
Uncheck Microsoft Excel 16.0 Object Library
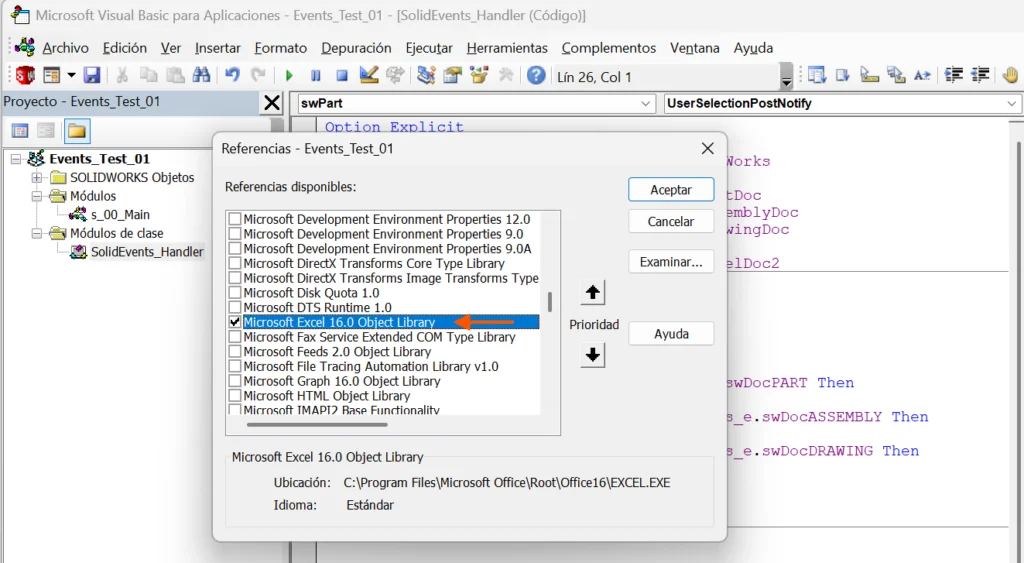[x=235, y=322]
